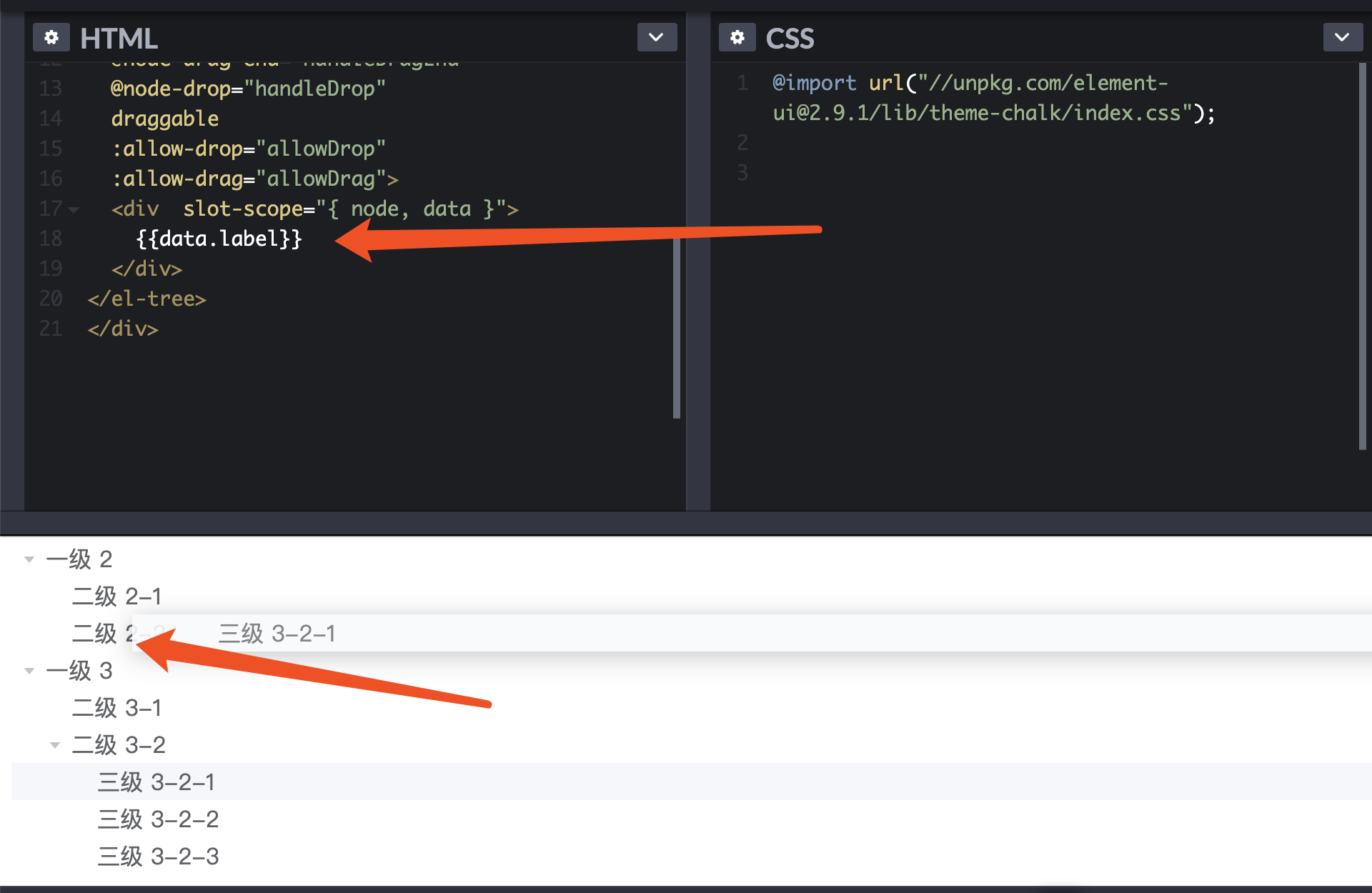Open the CSS panel settings gear
Viewport: 1372px width, 893px height.
point(737,37)
